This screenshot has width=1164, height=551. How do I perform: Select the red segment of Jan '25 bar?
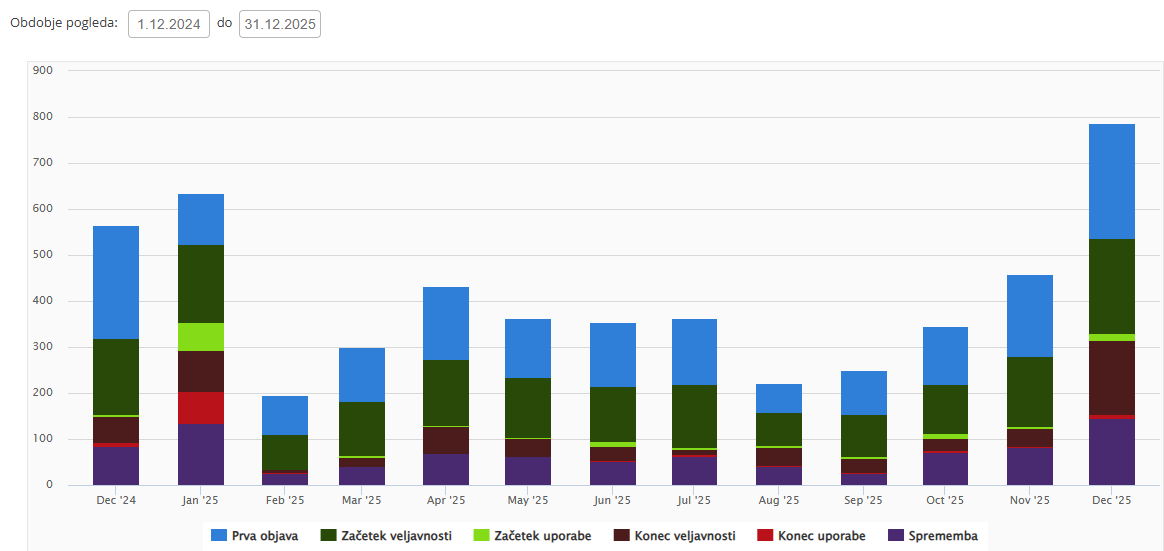click(x=201, y=408)
